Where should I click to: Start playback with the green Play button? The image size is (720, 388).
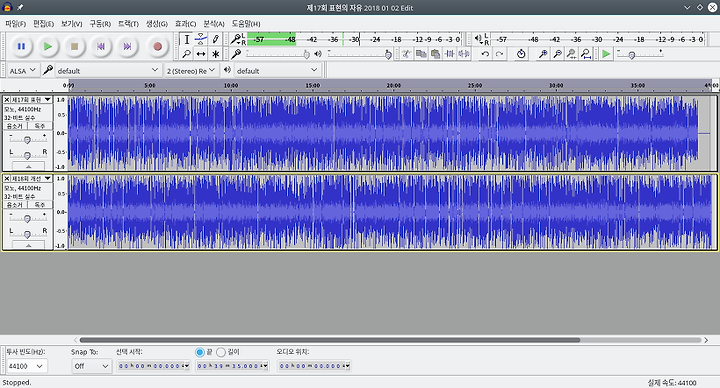coord(48,46)
